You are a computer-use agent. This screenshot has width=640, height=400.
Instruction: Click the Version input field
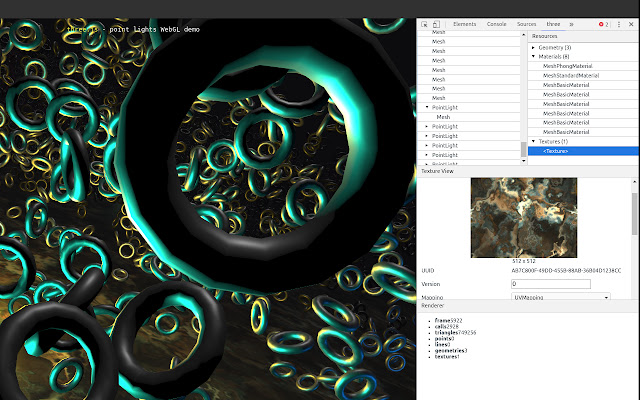coord(551,284)
